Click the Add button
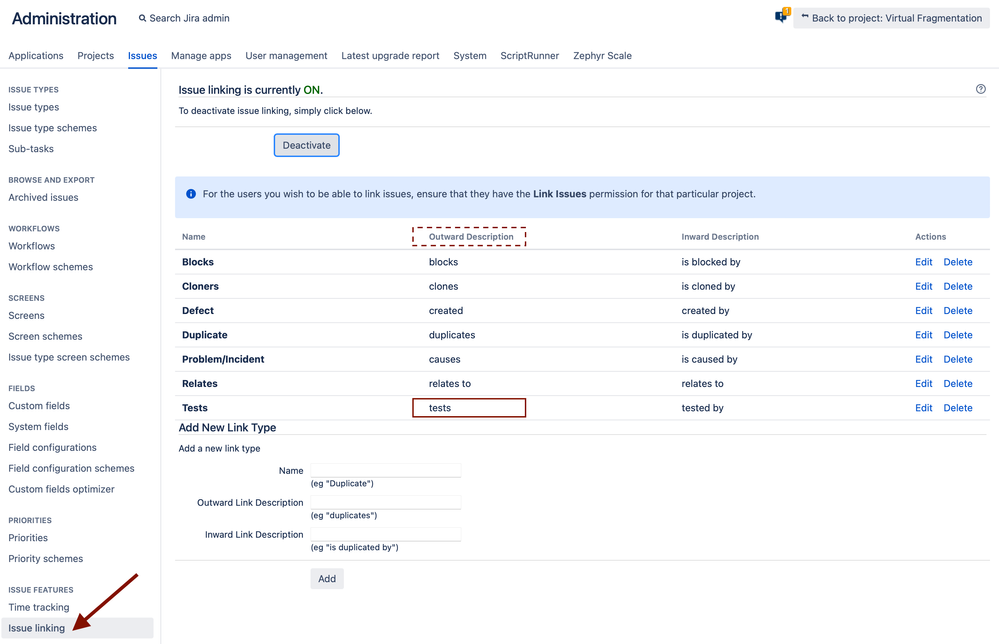This screenshot has width=999, height=644. pyautogui.click(x=327, y=578)
